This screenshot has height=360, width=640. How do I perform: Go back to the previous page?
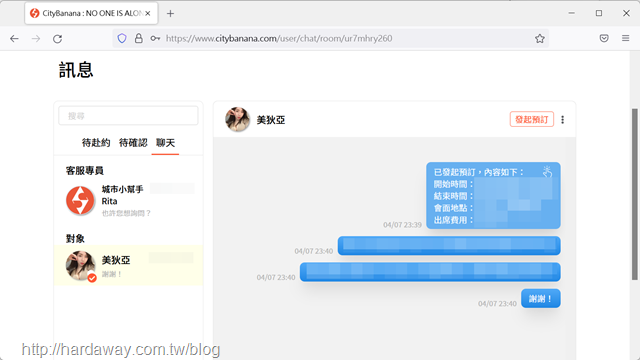click(x=14, y=38)
